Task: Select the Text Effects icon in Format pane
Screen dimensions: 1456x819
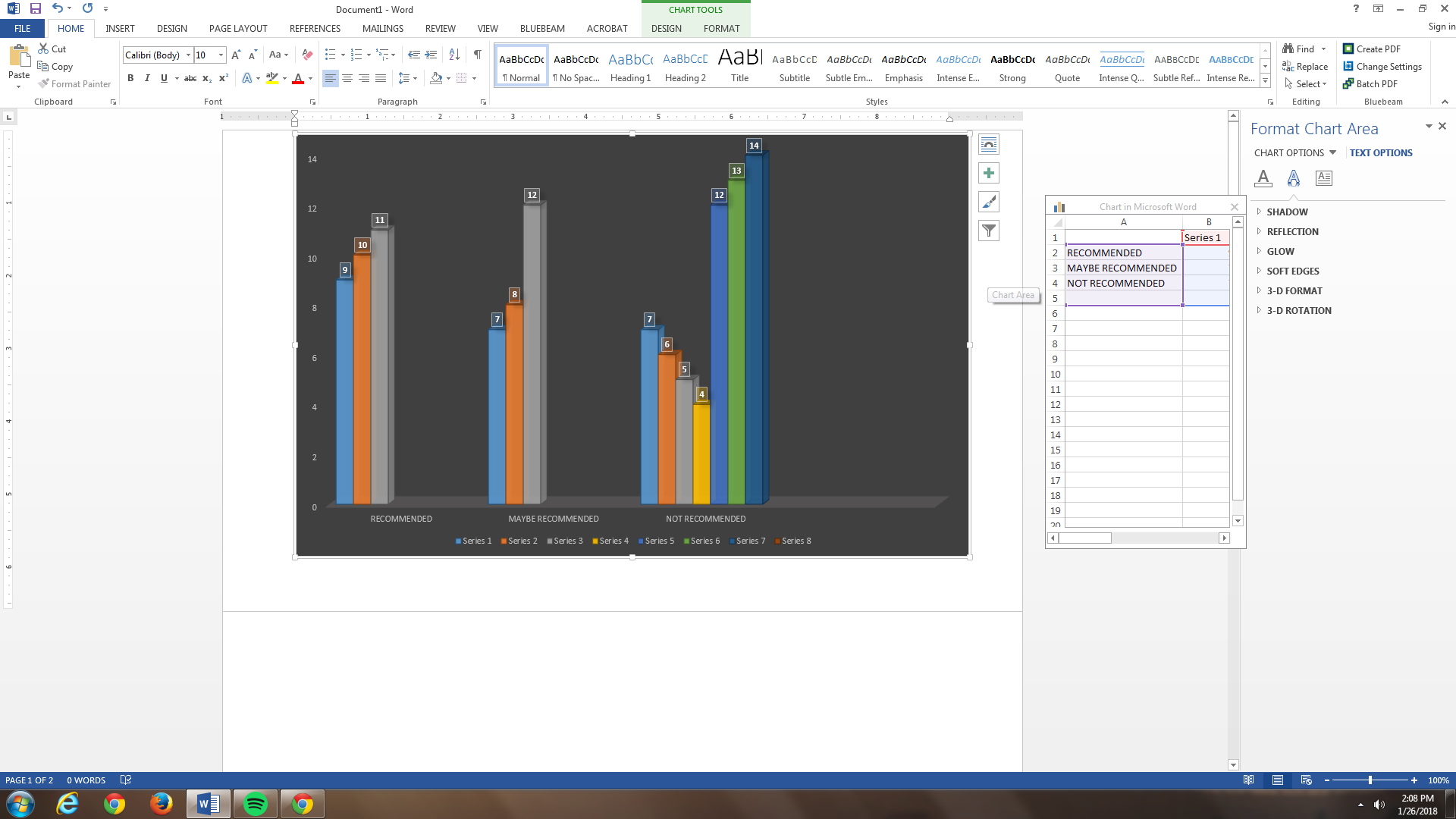Action: pos(1293,178)
